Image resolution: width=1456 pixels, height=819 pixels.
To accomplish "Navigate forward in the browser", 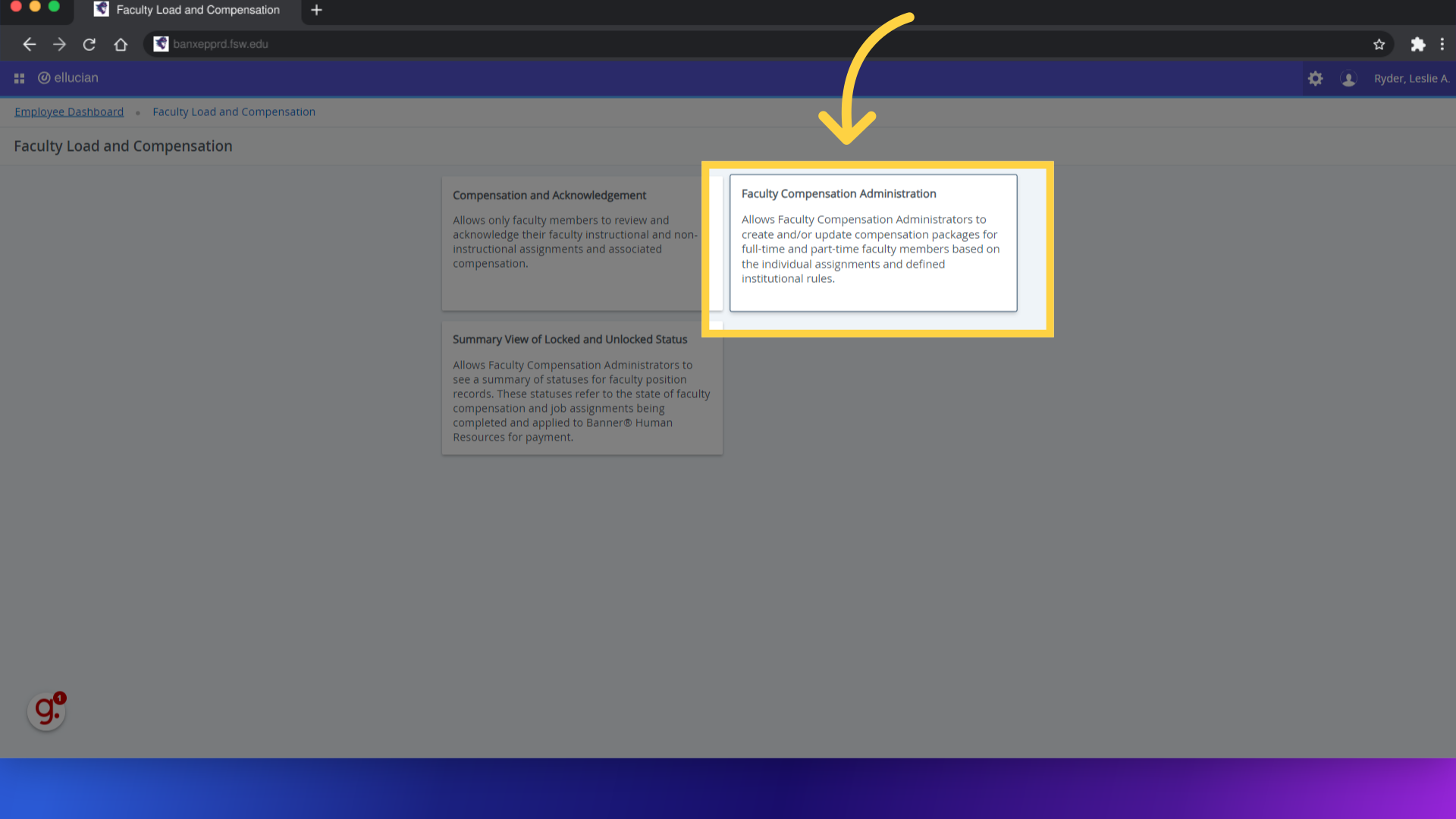I will point(59,44).
